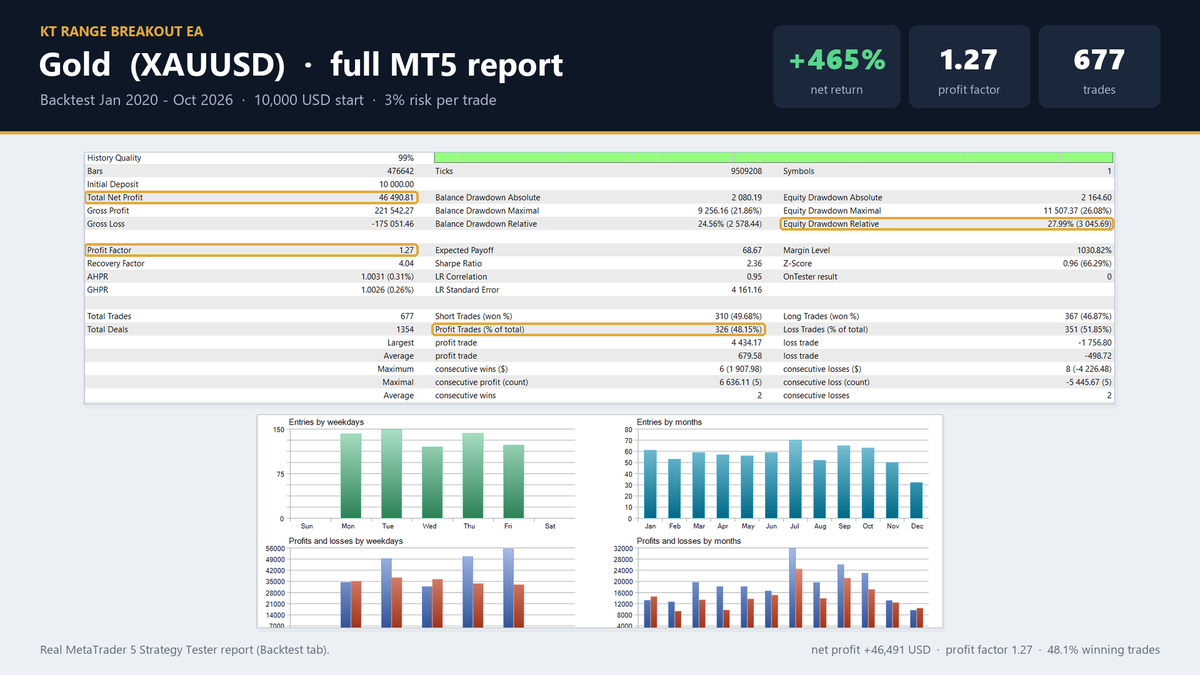Click the LR Standard Error value 4 161.16

pos(746,290)
